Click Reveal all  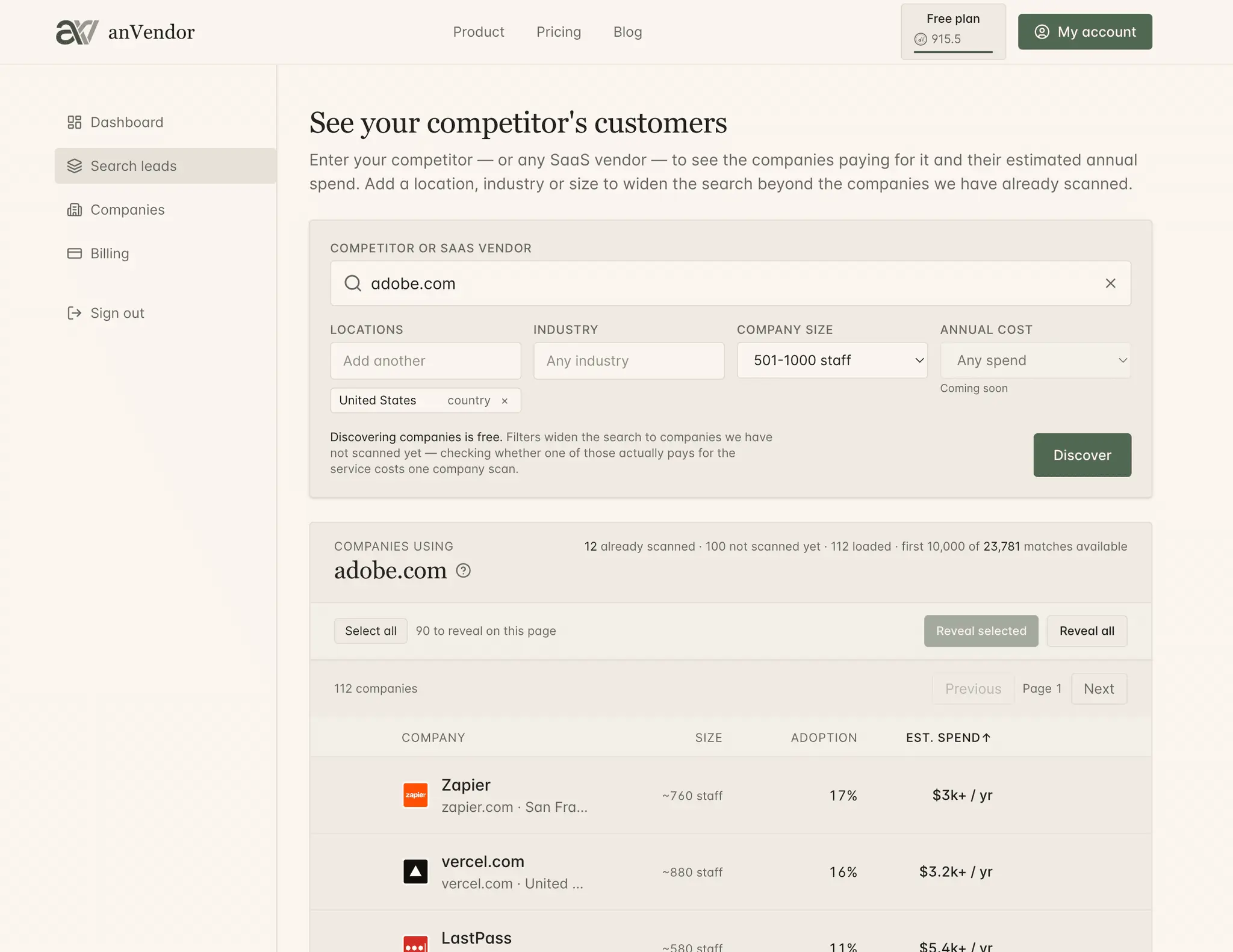click(1087, 631)
